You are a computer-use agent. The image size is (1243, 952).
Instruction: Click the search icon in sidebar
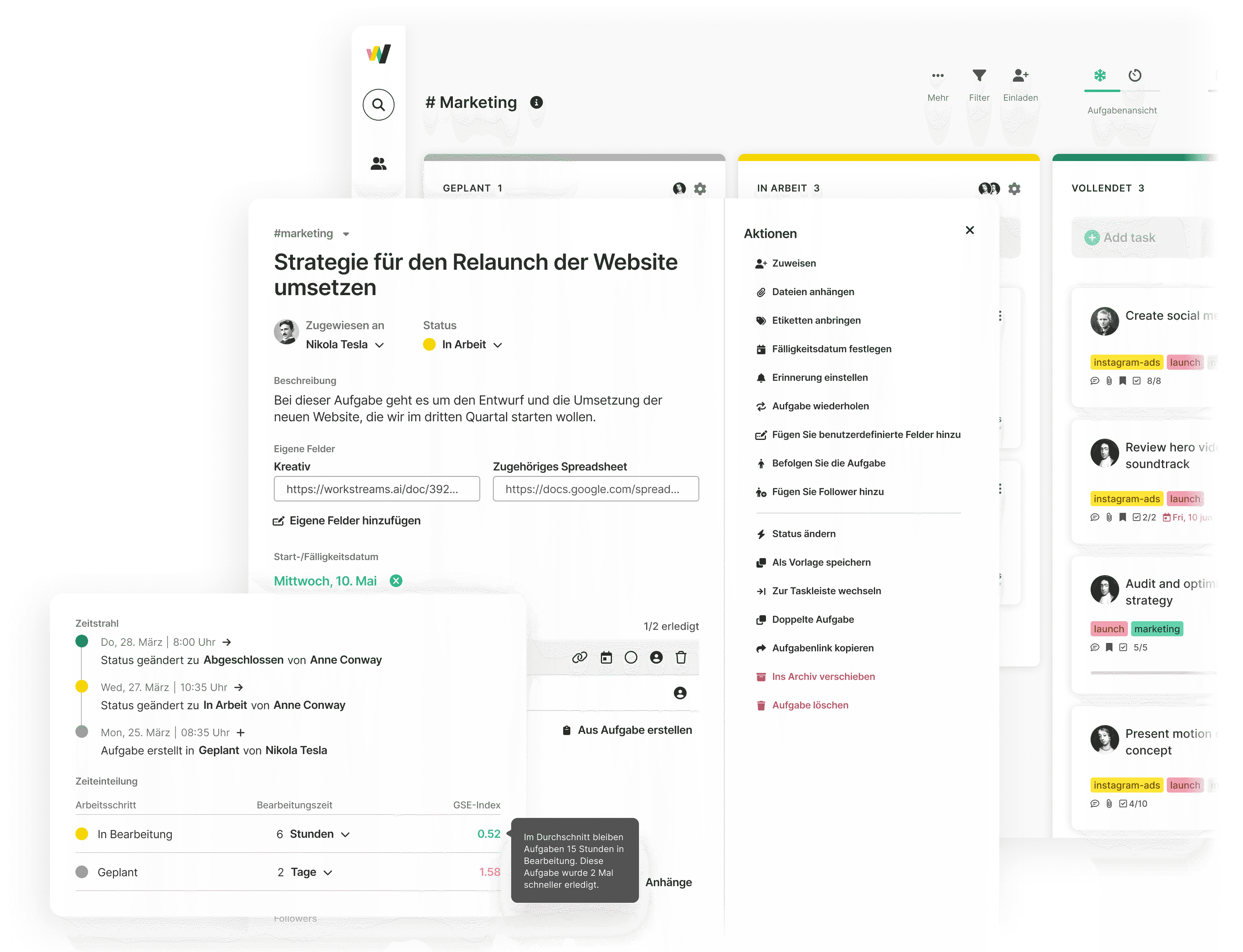point(378,105)
